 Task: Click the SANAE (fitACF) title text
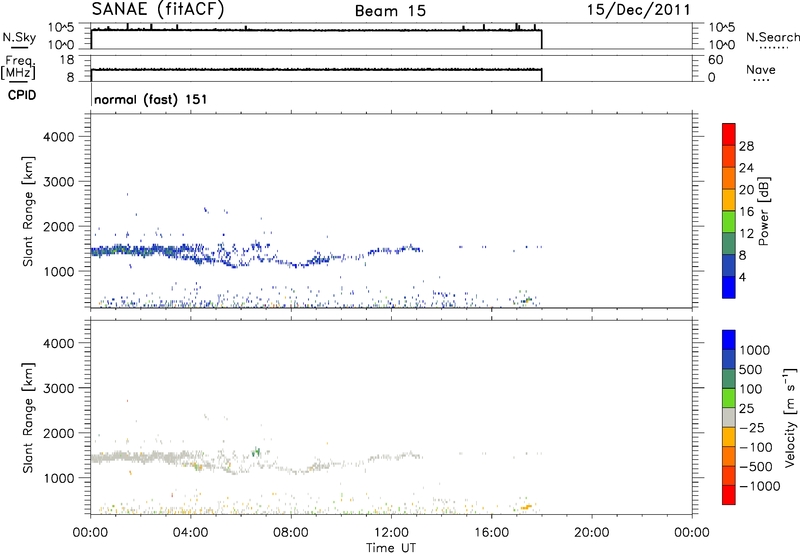[158, 9]
